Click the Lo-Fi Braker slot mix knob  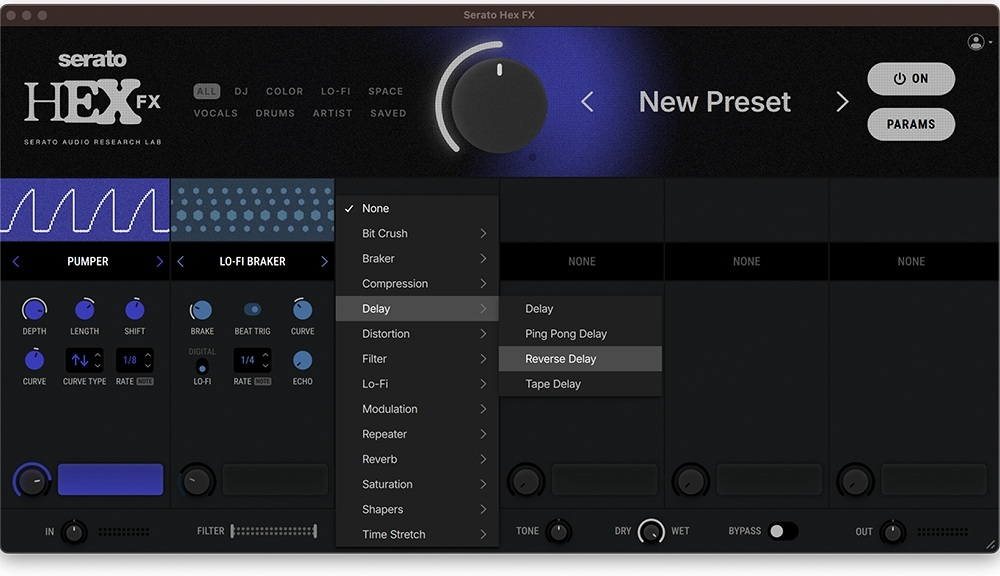pyautogui.click(x=196, y=480)
